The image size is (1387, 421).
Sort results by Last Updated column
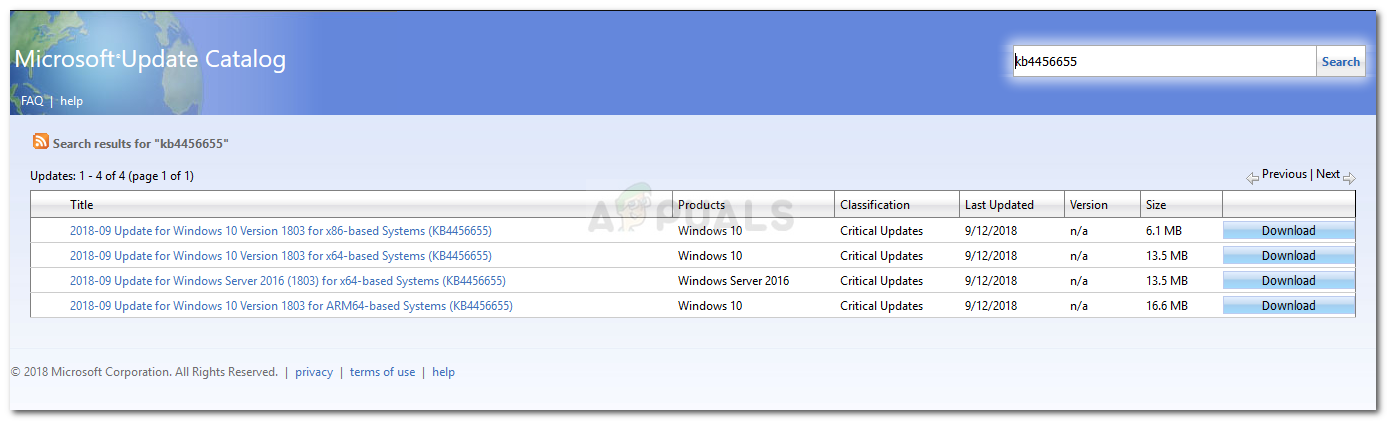click(999, 205)
